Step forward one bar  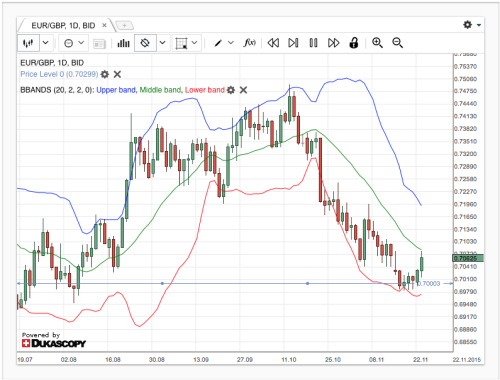(293, 43)
